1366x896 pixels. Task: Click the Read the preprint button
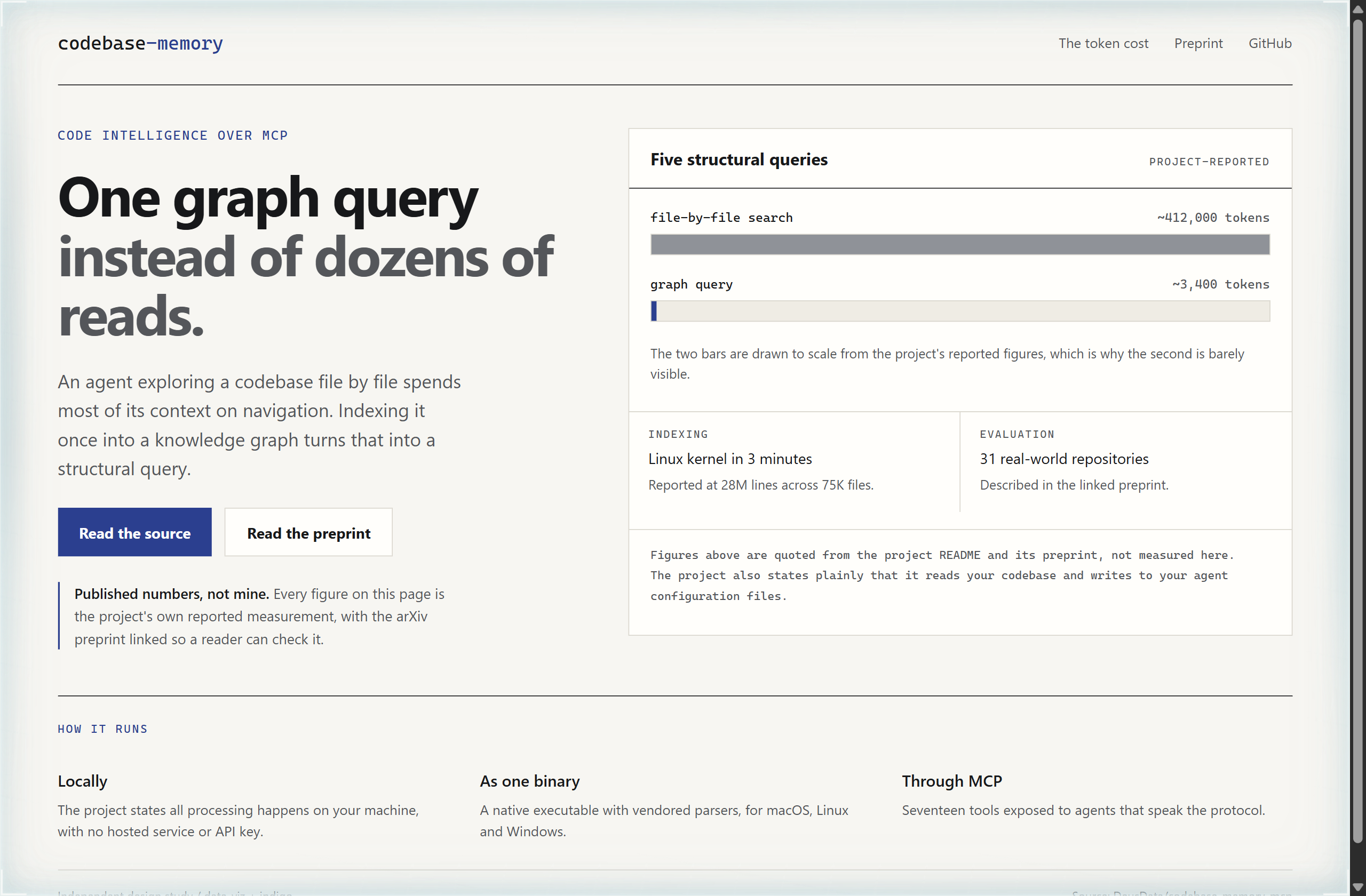click(x=308, y=532)
